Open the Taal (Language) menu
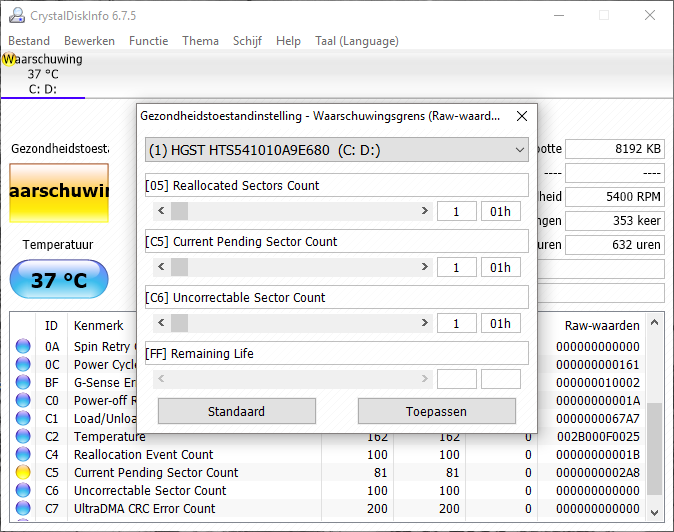The width and height of the screenshot is (674, 532). pos(356,41)
